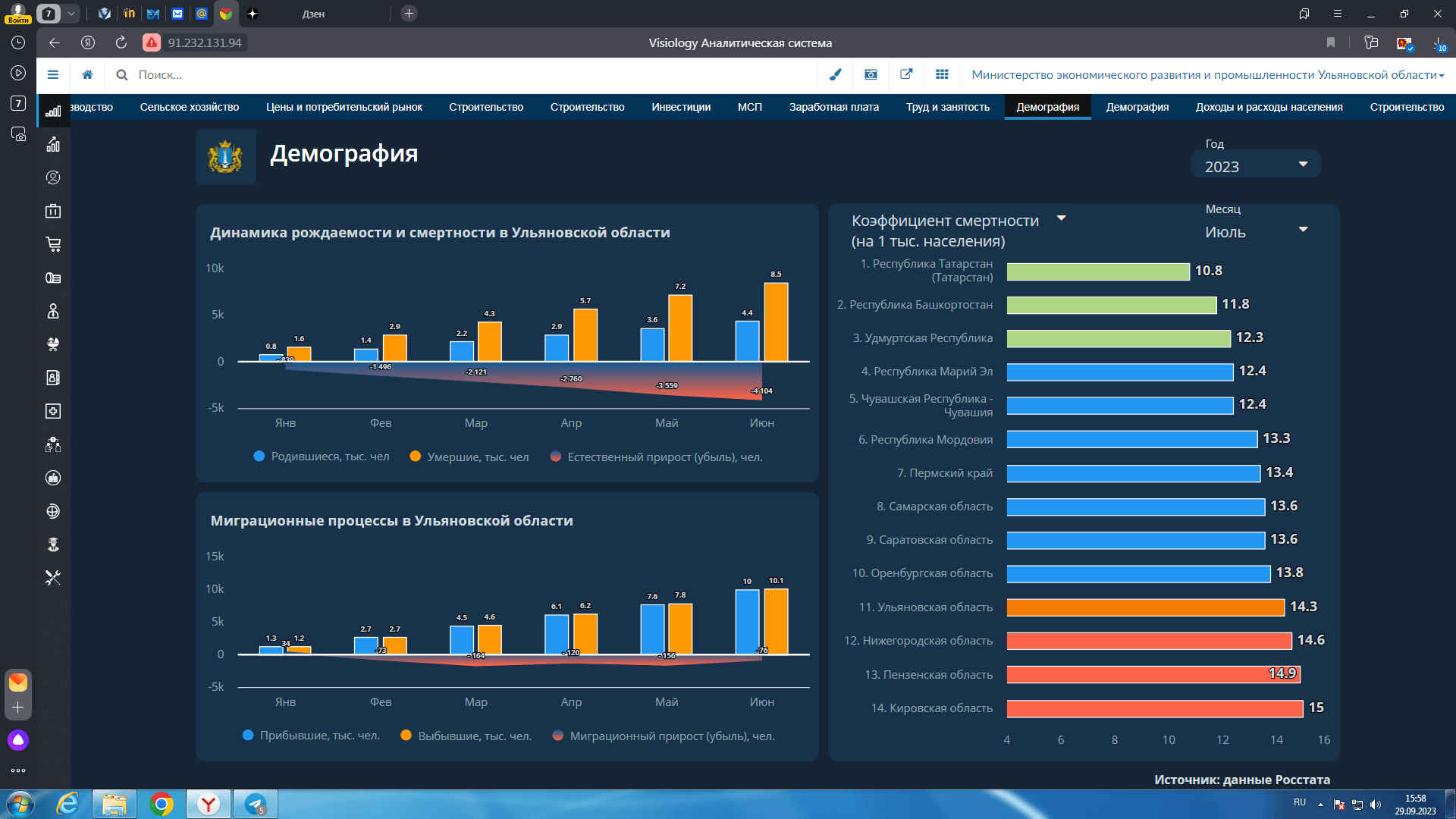This screenshot has width=1456, height=819.
Task: Open the apps grid icon
Action: (942, 74)
